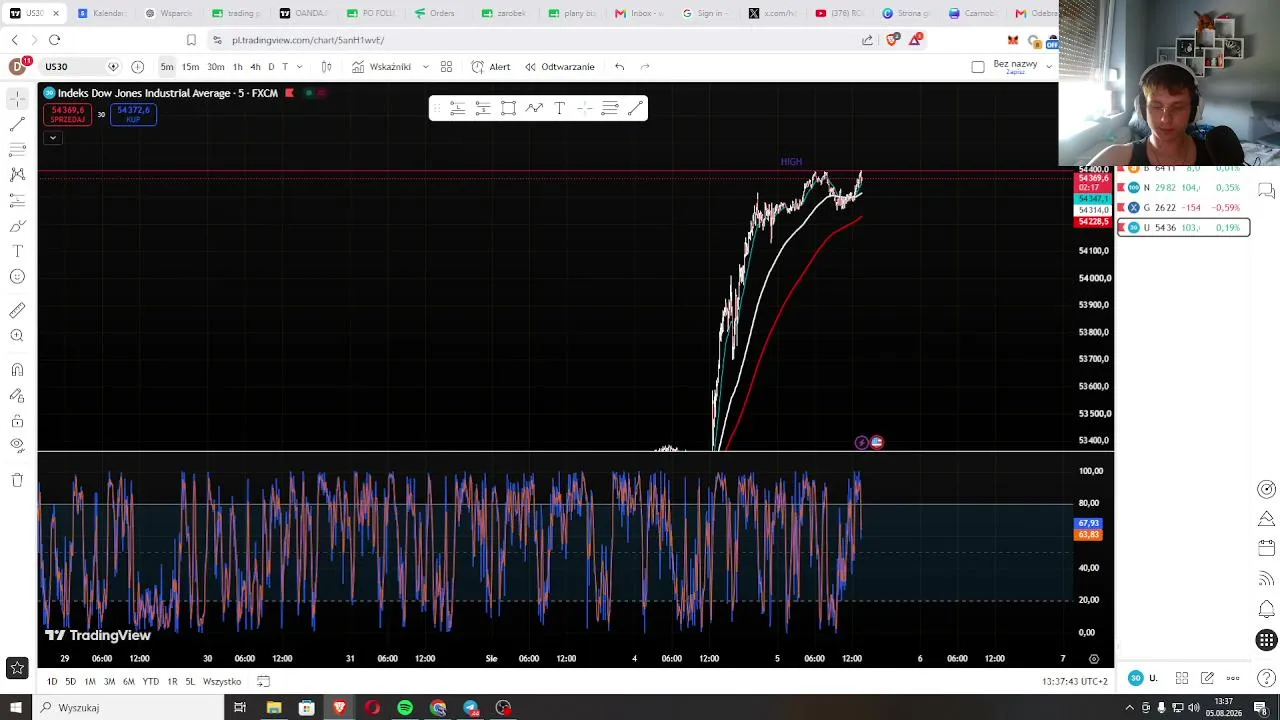Click the go to date icon
This screenshot has width=1280, height=720.
tap(263, 682)
